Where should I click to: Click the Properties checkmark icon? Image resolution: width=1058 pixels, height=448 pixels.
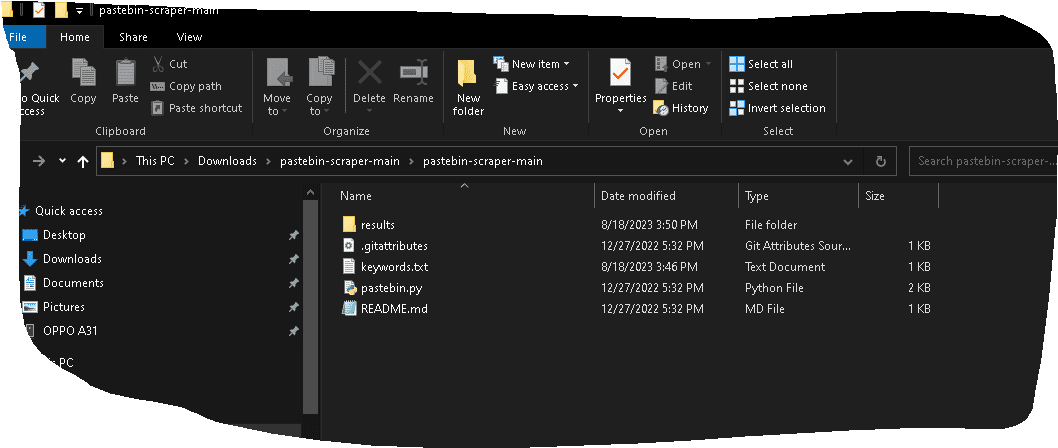[620, 72]
